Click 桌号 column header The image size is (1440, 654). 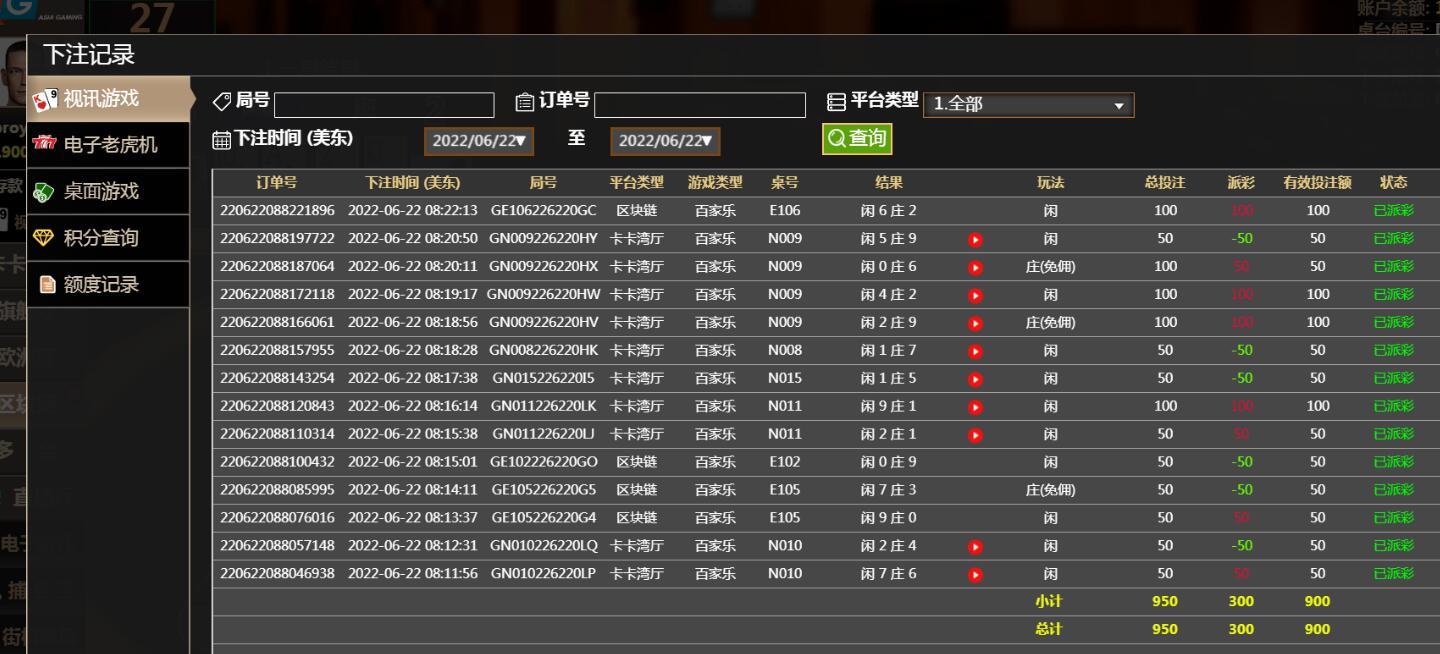[785, 183]
